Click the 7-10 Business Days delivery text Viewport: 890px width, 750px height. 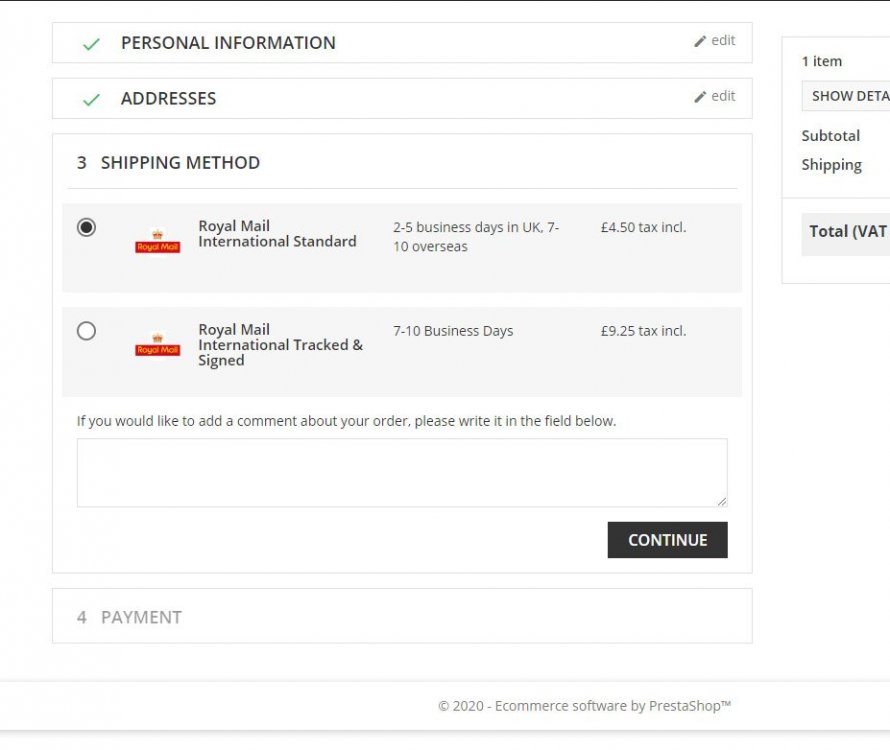(x=453, y=331)
